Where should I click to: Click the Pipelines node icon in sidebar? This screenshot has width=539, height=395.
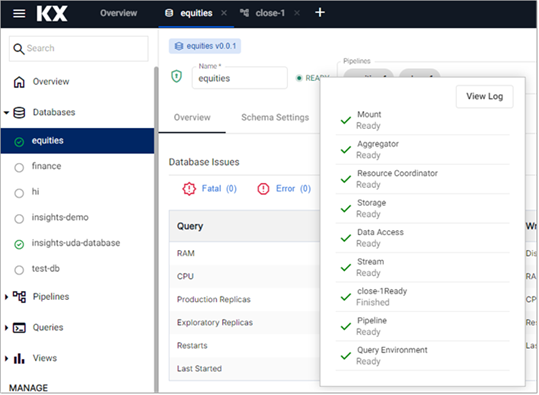tap(19, 297)
